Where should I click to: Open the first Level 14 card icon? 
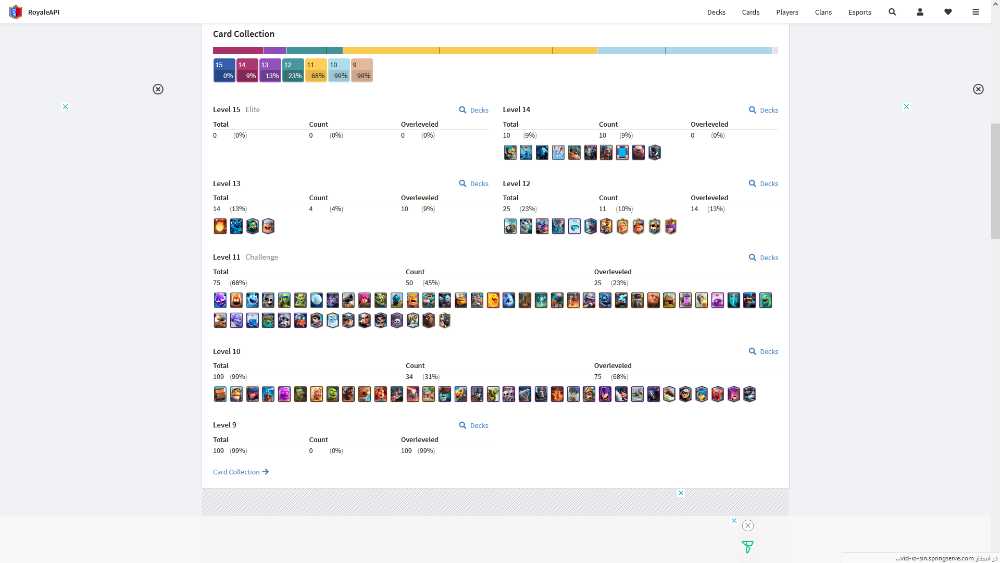510,152
